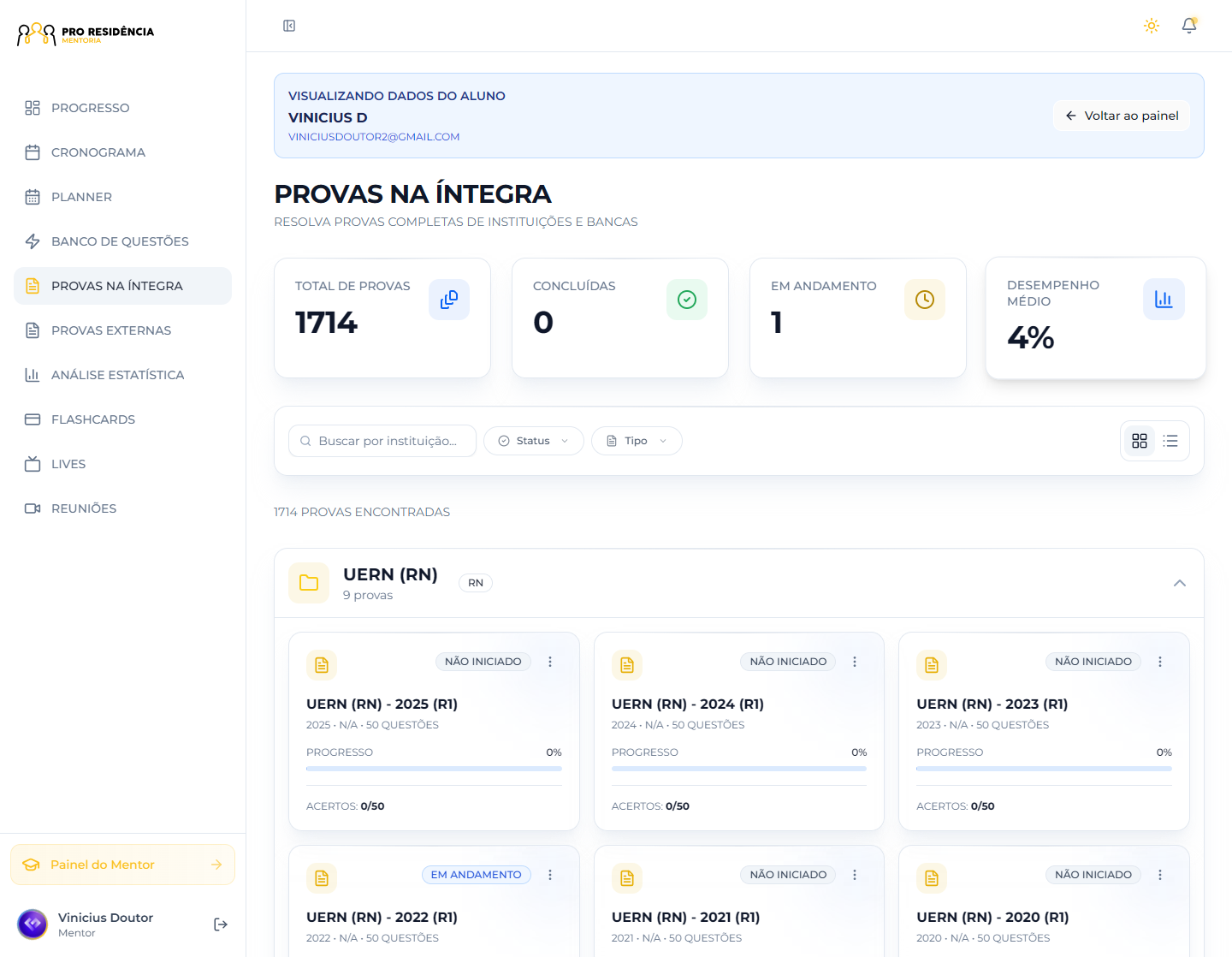Screen dimensions: 1232x957
Task: Click Acertos 0/50 on UERN 2024 card
Action: coord(650,806)
